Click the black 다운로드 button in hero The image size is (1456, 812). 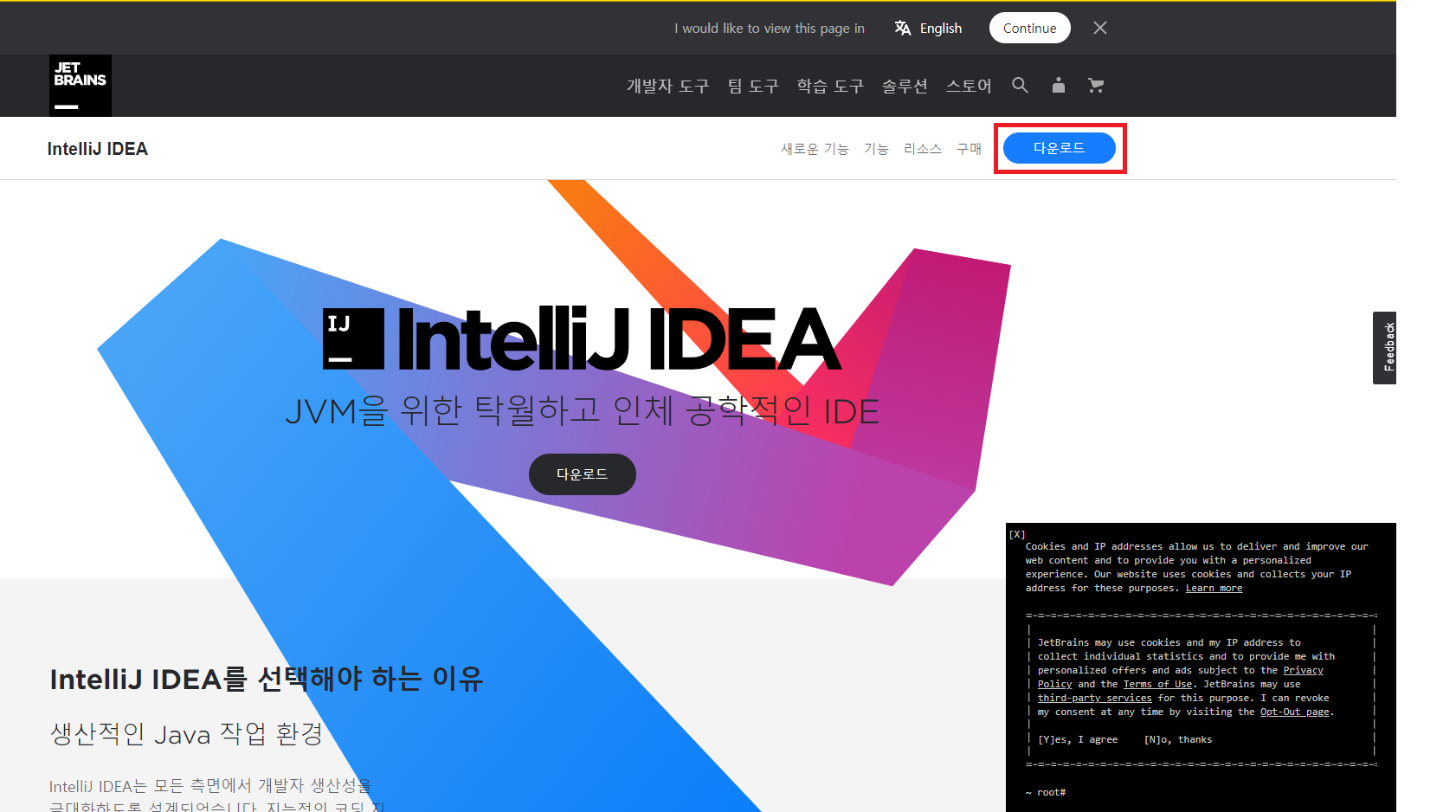pos(583,474)
